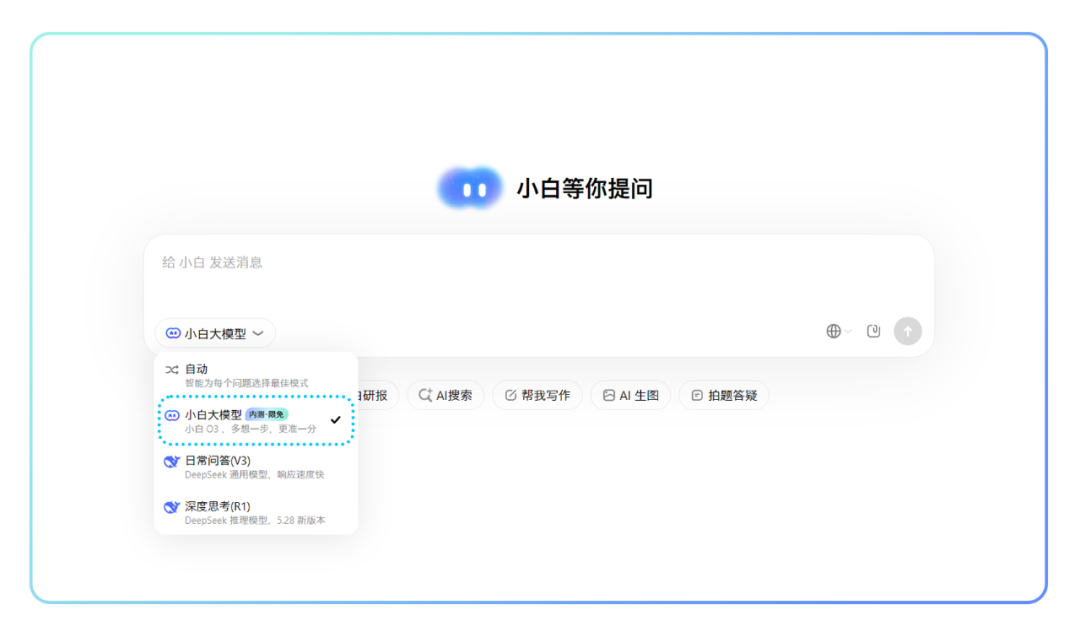Open the AI搜索 shortcut
Screen dimensions: 1080x632
446,395
